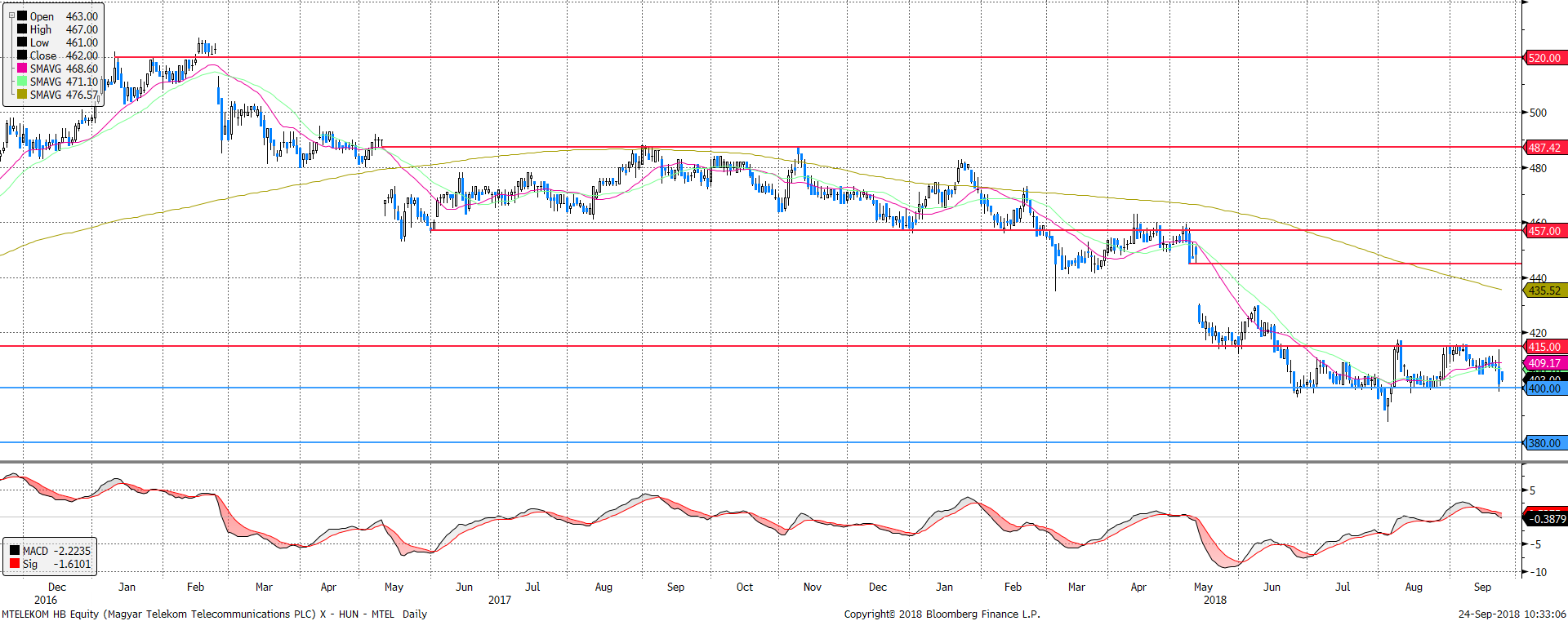Click the black Low color swatch
The image size is (1568, 621).
(x=22, y=42)
